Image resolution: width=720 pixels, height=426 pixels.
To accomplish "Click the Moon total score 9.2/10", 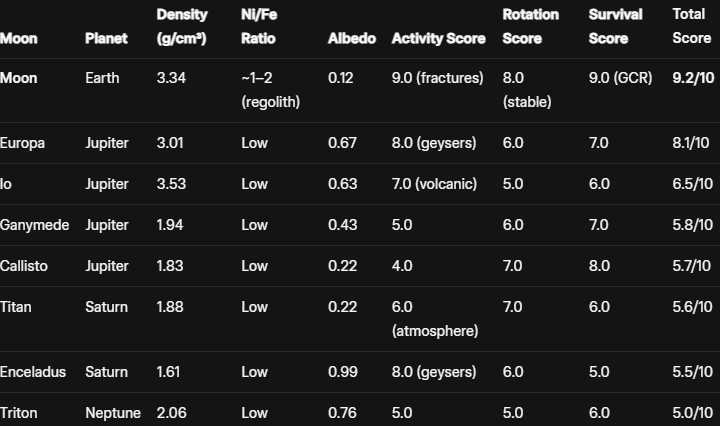I will pyautogui.click(x=693, y=78).
